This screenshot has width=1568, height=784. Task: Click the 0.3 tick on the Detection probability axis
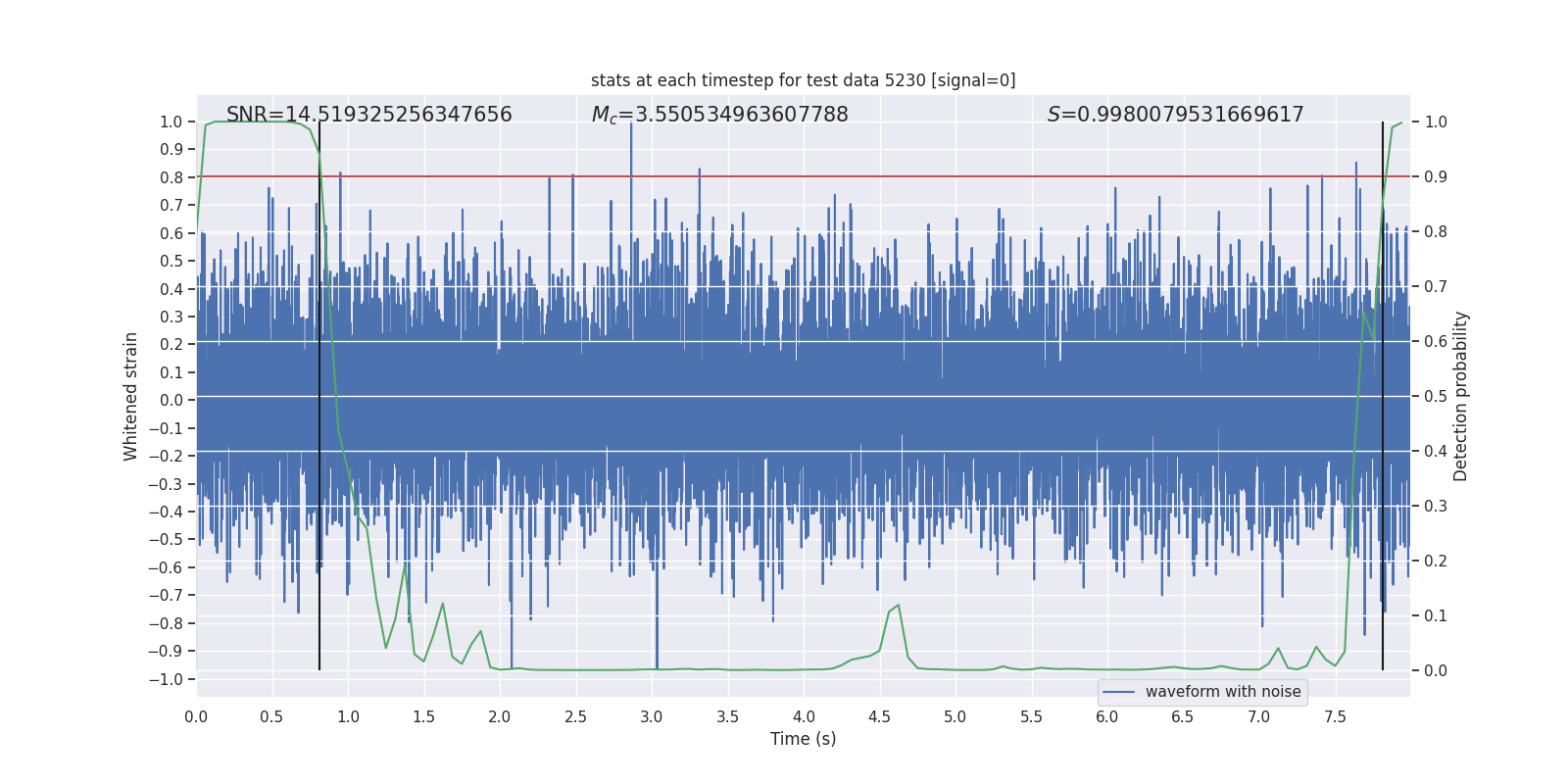[x=1436, y=507]
